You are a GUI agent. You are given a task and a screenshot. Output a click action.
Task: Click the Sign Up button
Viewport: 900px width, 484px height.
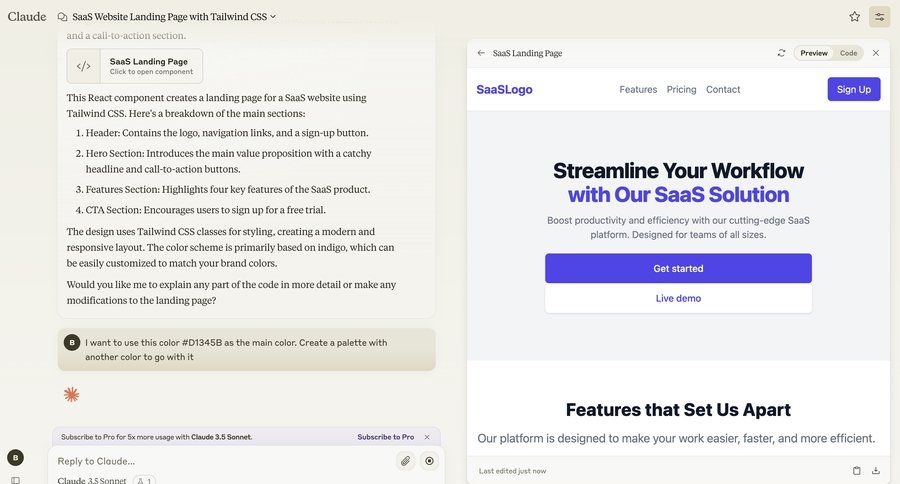point(854,89)
